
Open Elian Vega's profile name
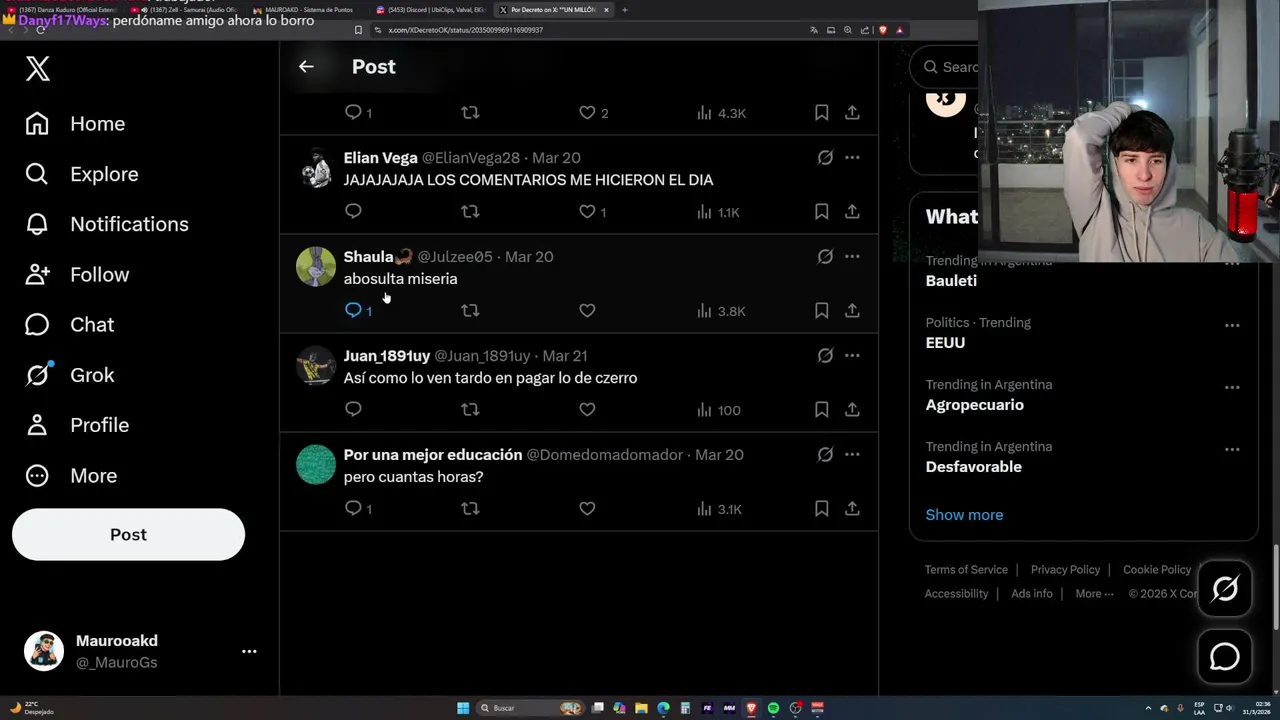(380, 157)
